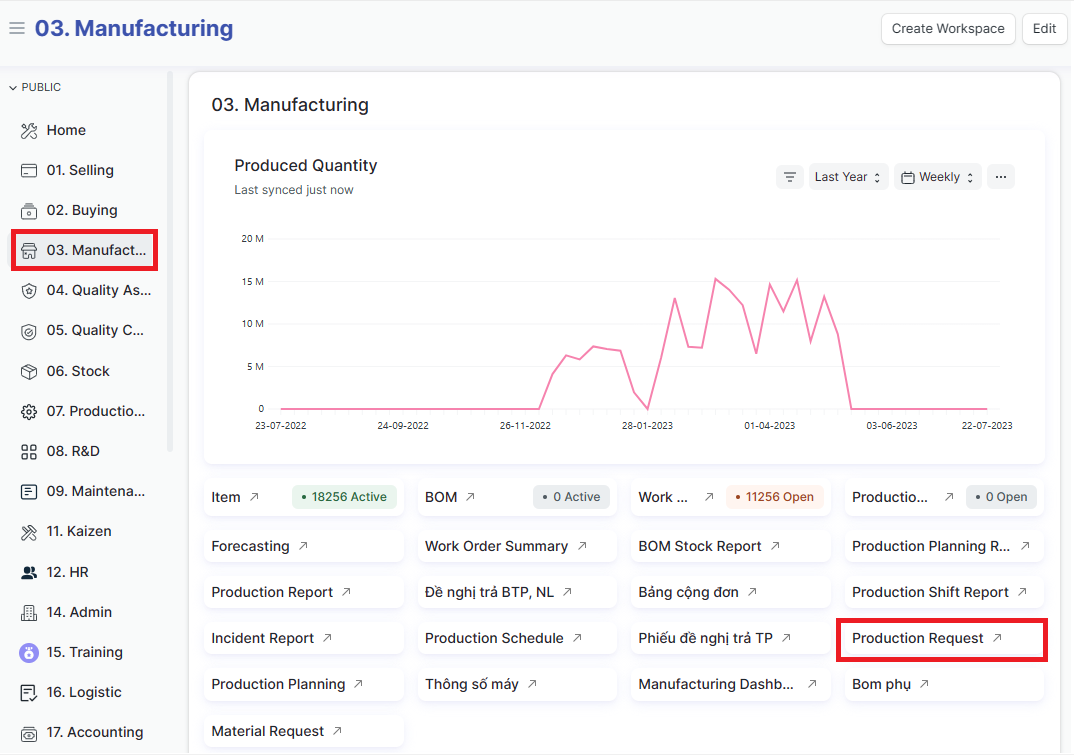Open the chart three-dots options menu

1000,177
